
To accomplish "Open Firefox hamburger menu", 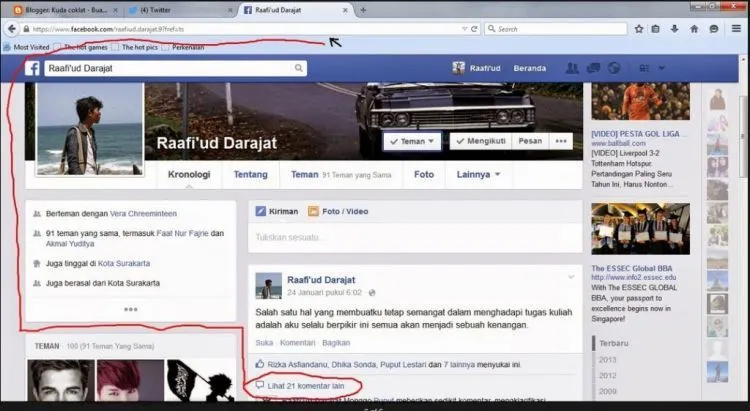I will (736, 29).
